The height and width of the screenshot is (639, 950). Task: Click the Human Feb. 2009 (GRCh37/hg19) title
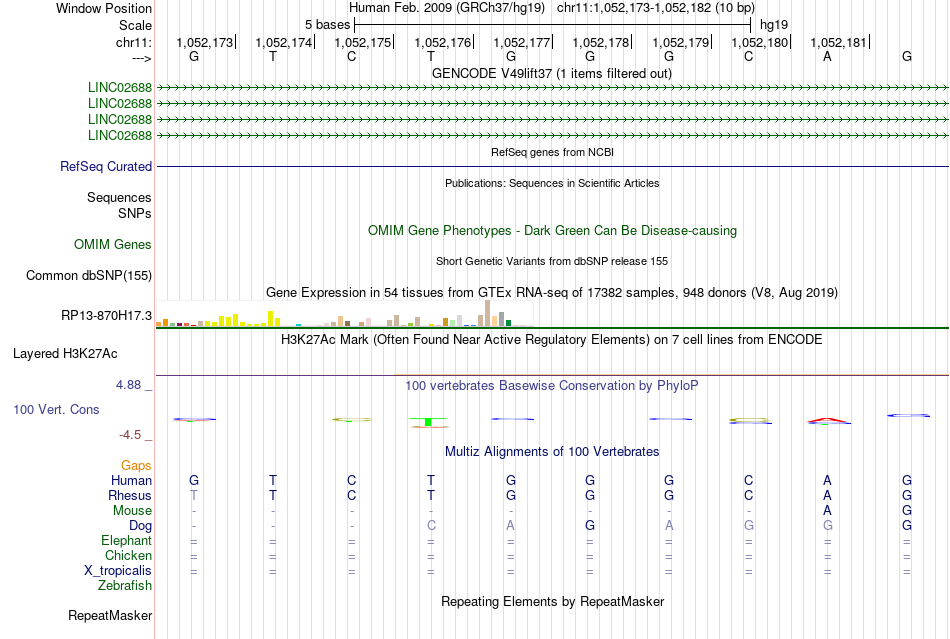tap(447, 8)
